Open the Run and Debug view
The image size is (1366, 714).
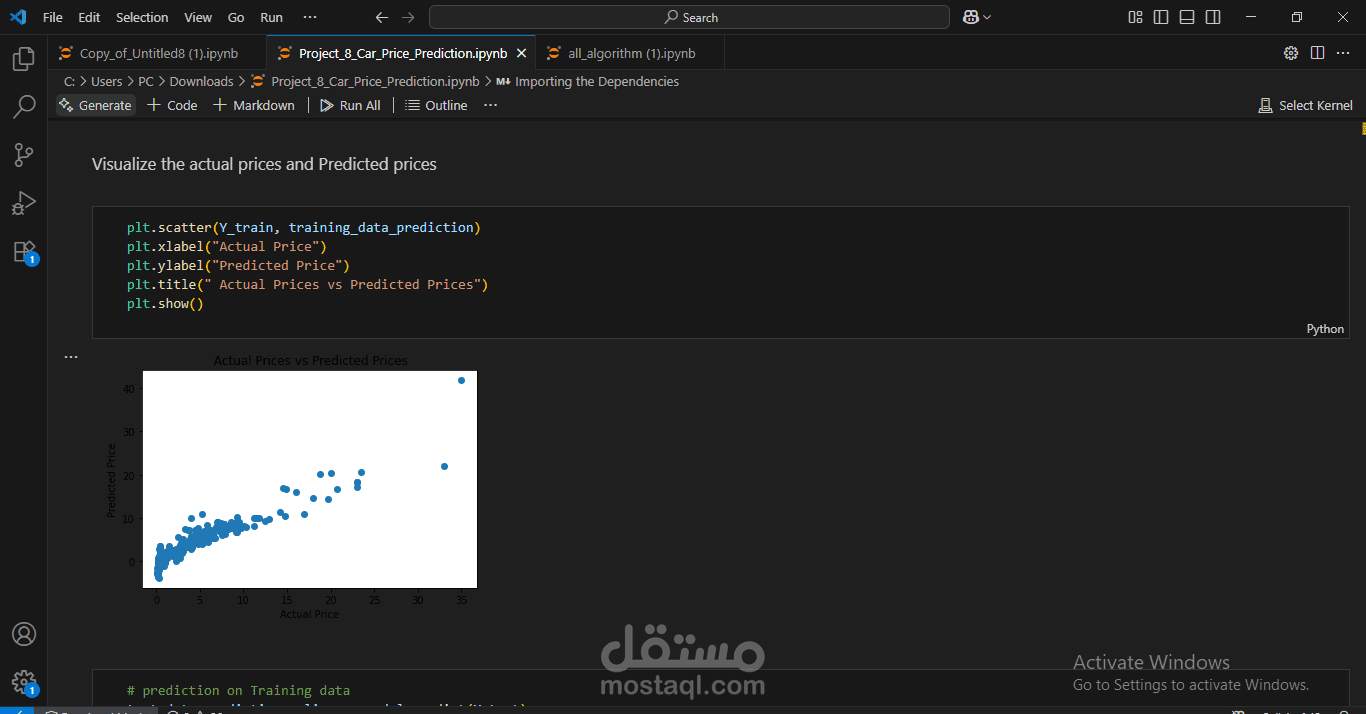click(24, 203)
